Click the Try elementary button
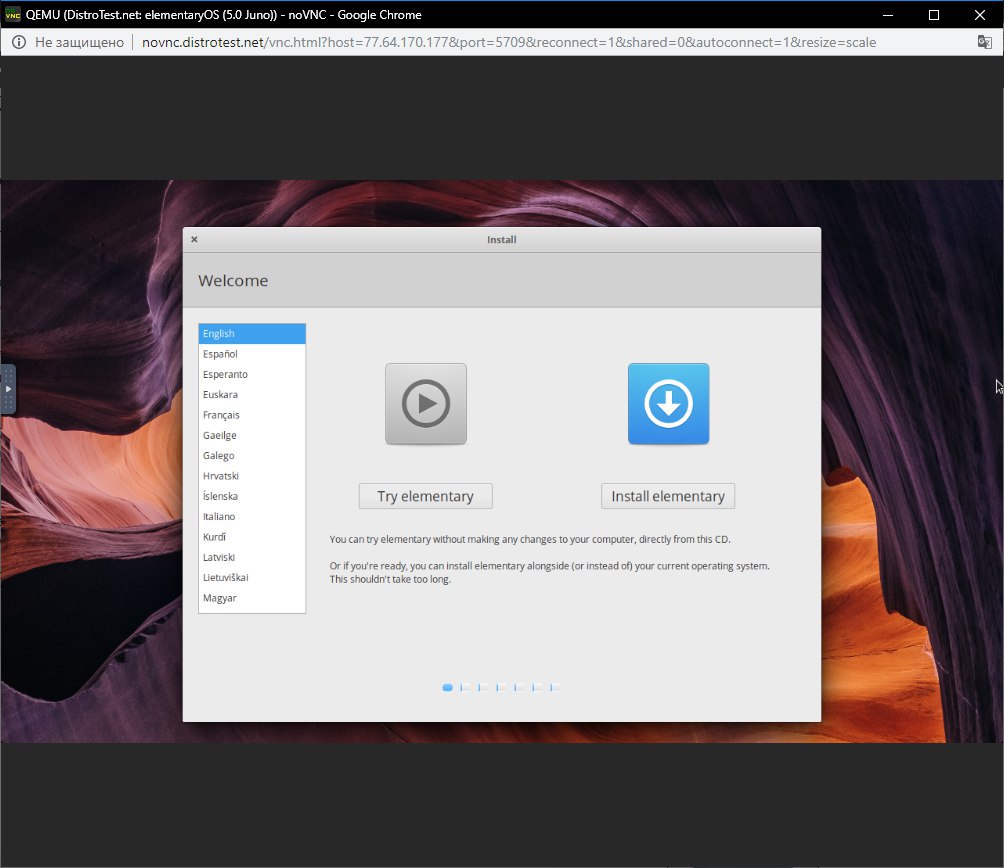The width and height of the screenshot is (1004, 868). (425, 496)
